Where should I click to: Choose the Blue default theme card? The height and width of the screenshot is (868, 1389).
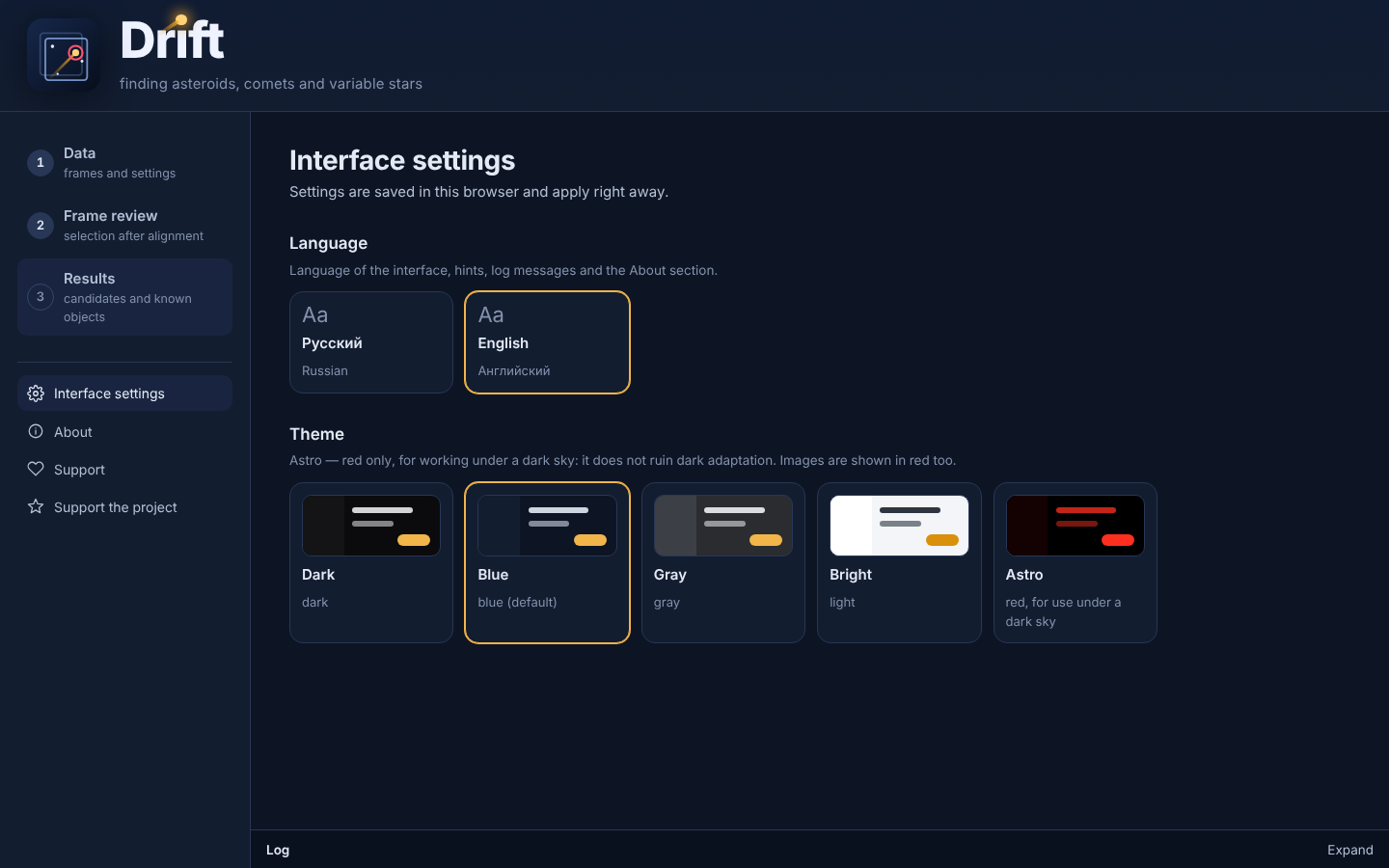click(x=547, y=562)
